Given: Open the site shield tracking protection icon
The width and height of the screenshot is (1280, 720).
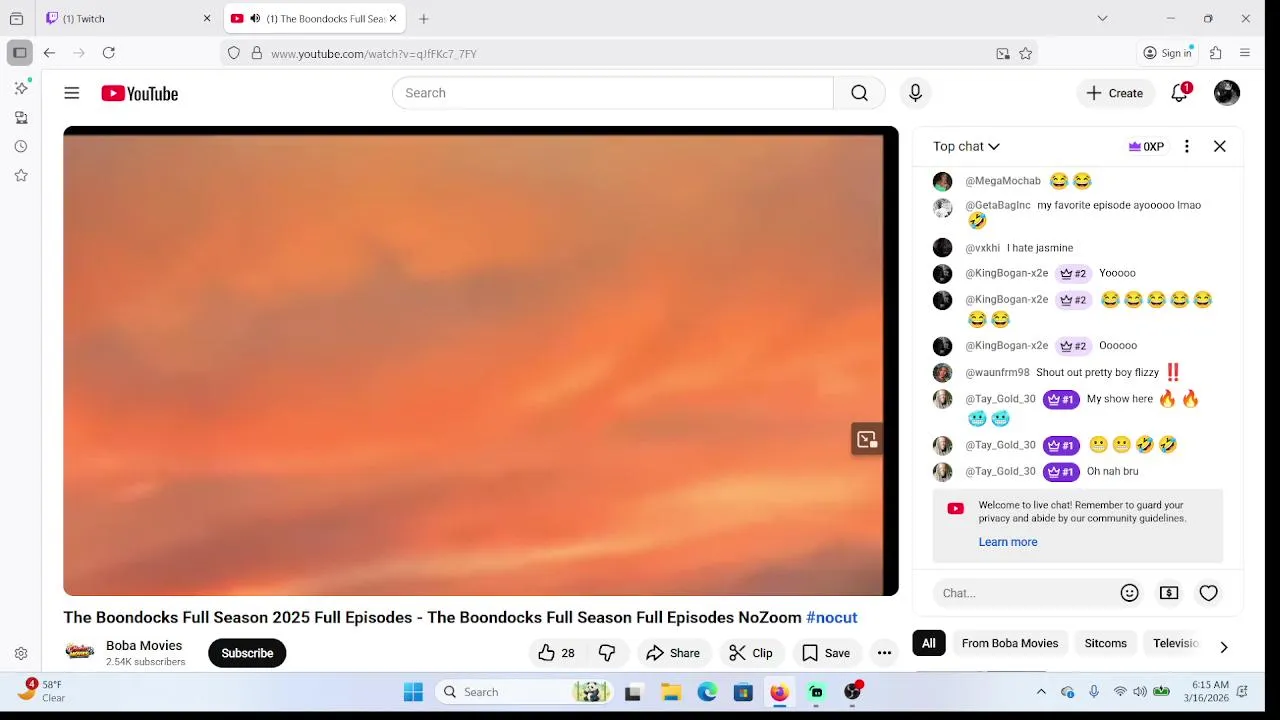Looking at the screenshot, I should tap(234, 54).
